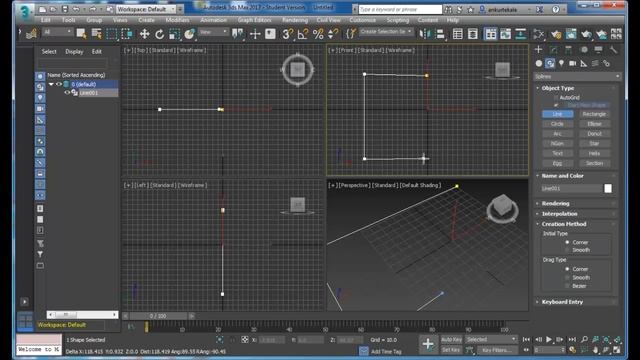
Task: Click the Undo arrow in the title bar
Action: (76, 9)
